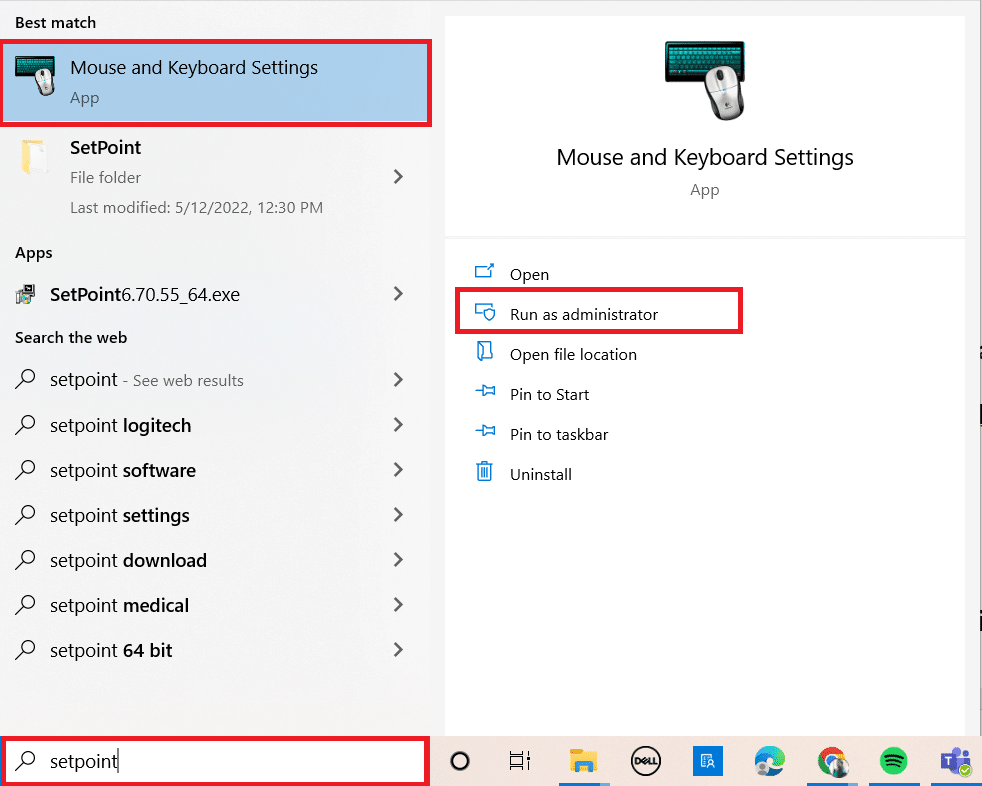Select 'setpoint medical' web suggestion

tap(215, 606)
